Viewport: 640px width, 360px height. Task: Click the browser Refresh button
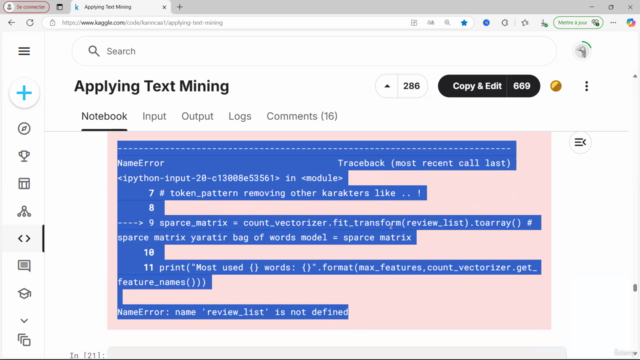[30, 22]
